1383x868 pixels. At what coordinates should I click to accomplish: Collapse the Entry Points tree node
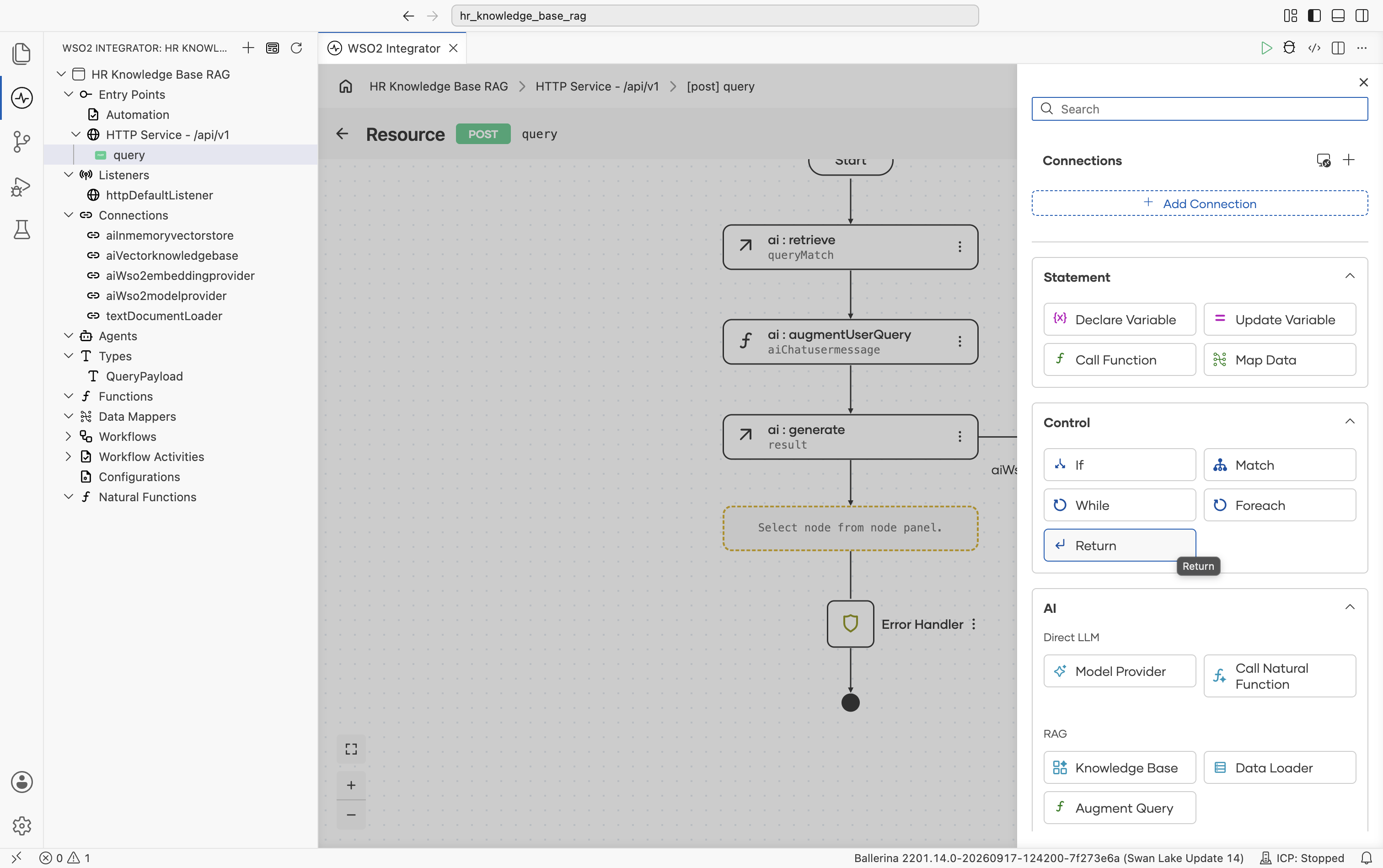[68, 94]
